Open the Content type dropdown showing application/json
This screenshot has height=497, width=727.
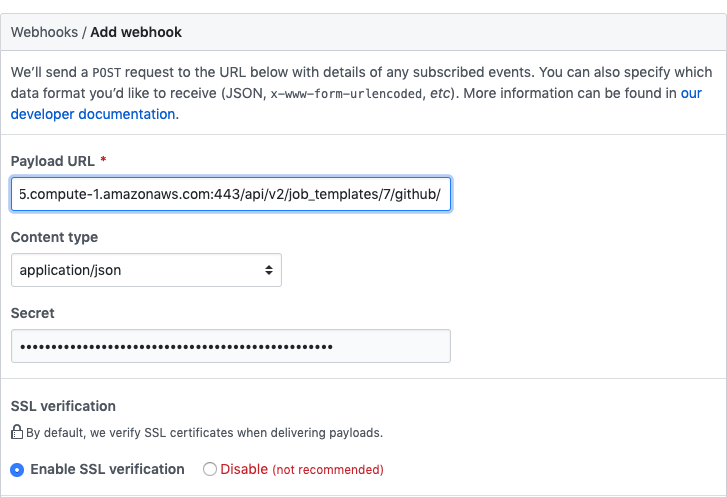coord(145,270)
